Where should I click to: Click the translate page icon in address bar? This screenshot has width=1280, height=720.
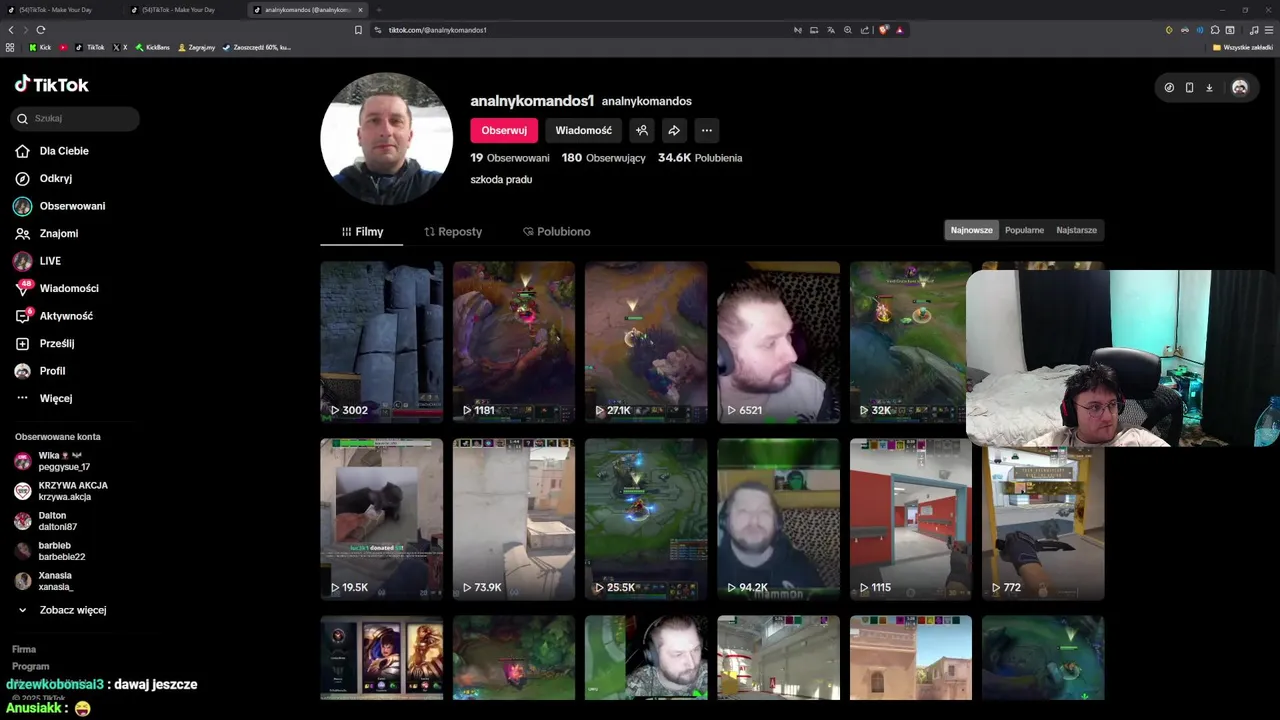(831, 30)
